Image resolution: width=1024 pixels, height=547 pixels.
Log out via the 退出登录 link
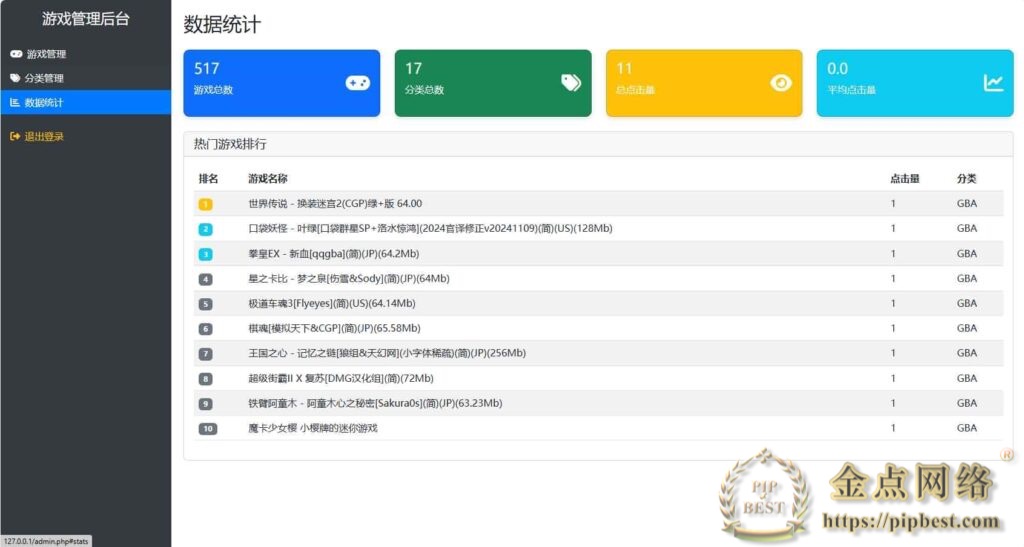tap(44, 136)
